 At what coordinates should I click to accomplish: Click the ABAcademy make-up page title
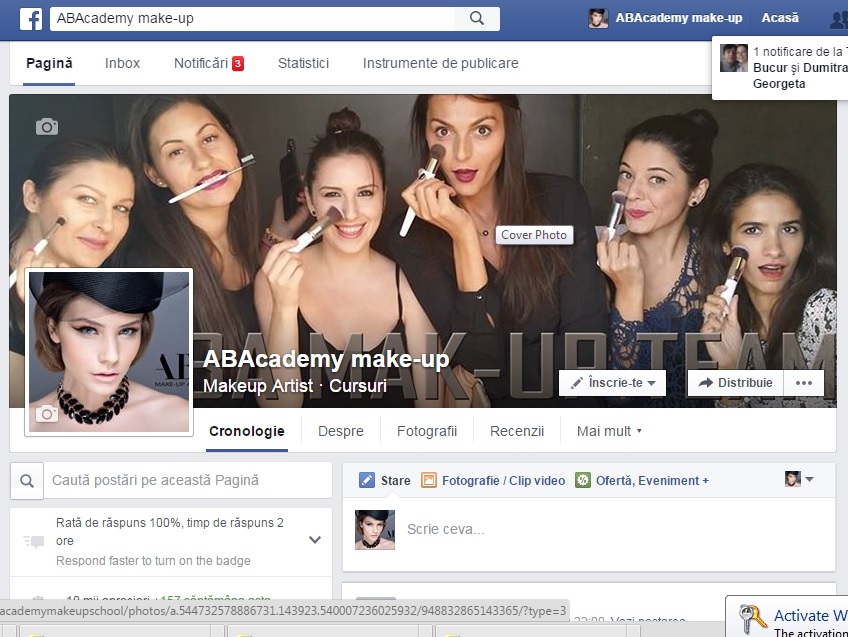point(326,359)
